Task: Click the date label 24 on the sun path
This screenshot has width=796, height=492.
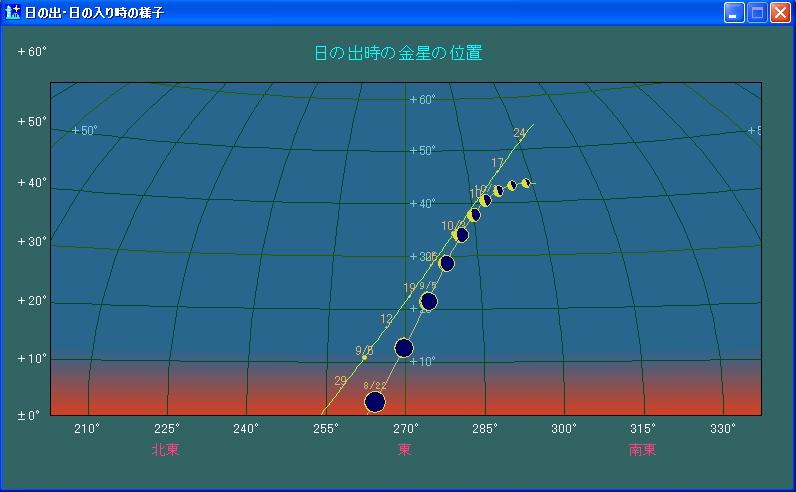Action: (519, 133)
